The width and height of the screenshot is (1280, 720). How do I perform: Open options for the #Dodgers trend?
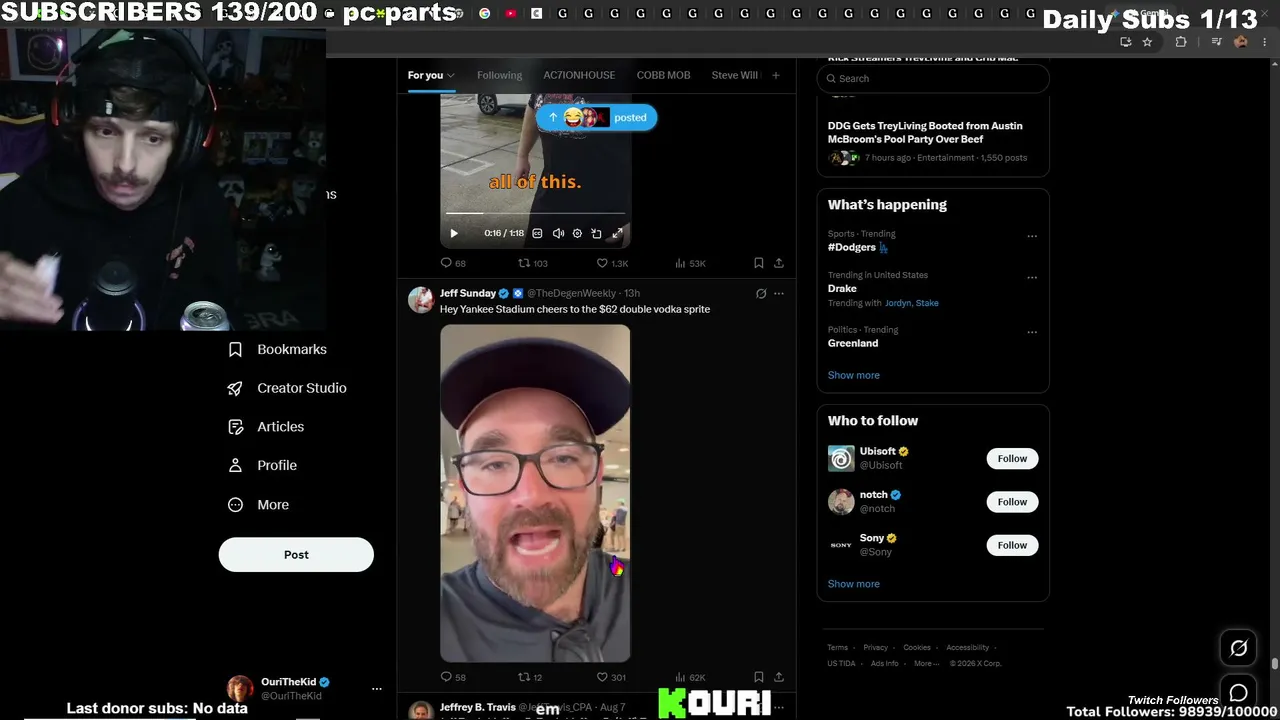coord(1032,236)
